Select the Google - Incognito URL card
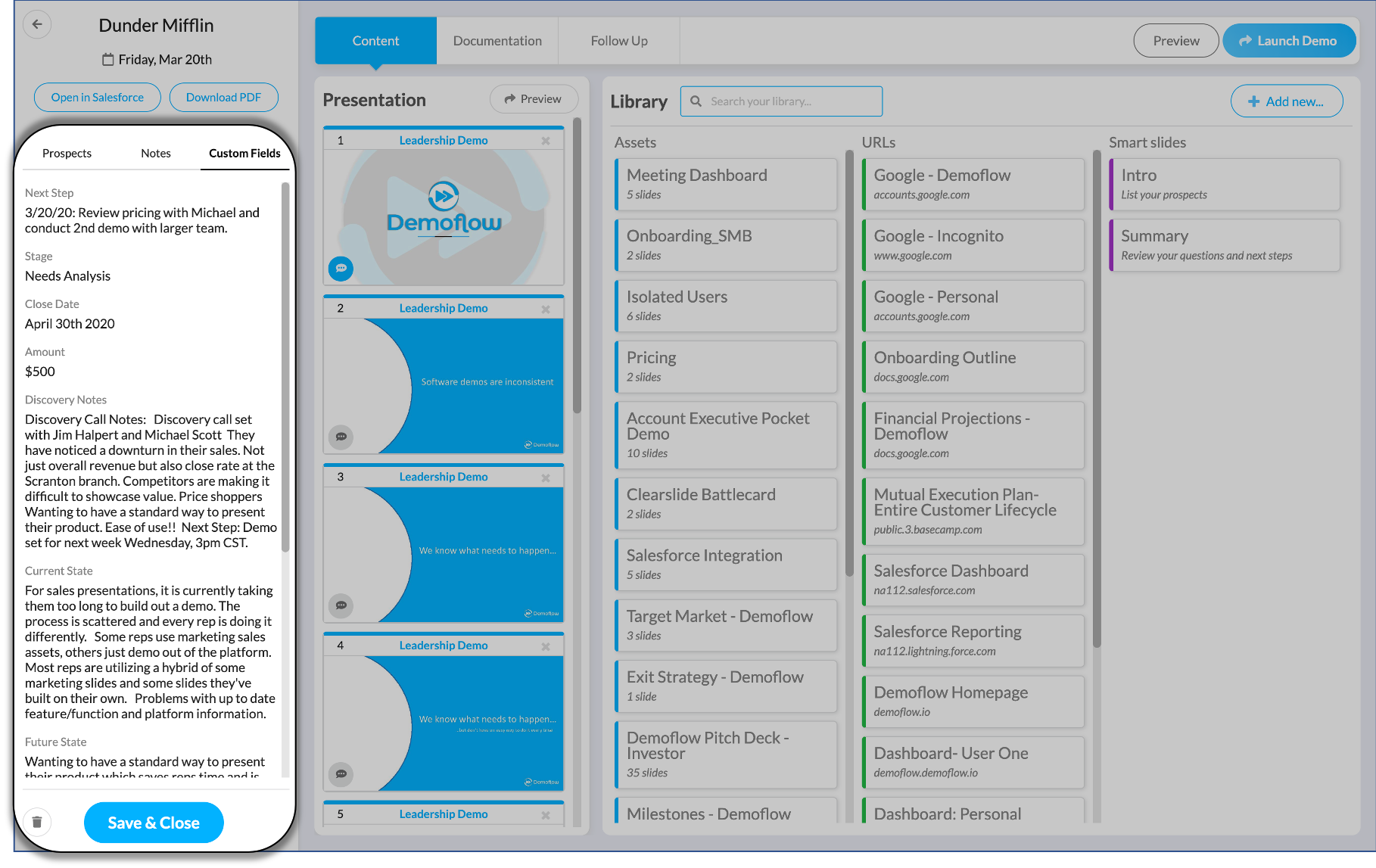 coord(973,245)
